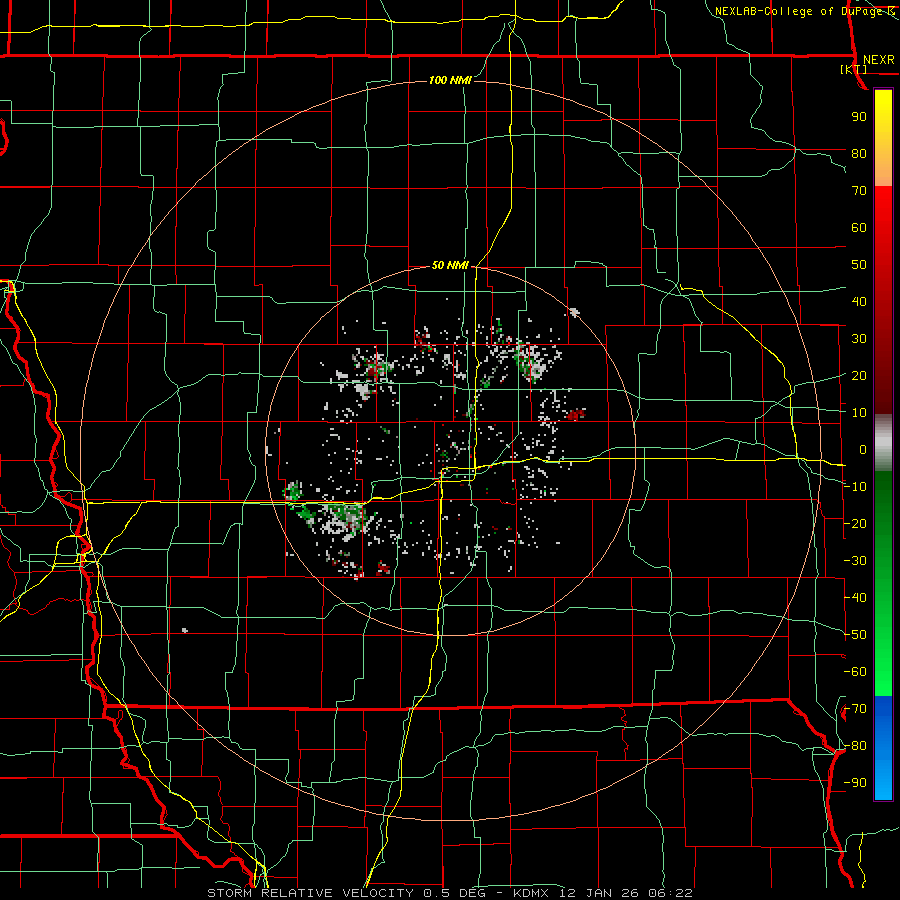Select the NEXR label above the scale
The height and width of the screenshot is (900, 900).
click(878, 60)
